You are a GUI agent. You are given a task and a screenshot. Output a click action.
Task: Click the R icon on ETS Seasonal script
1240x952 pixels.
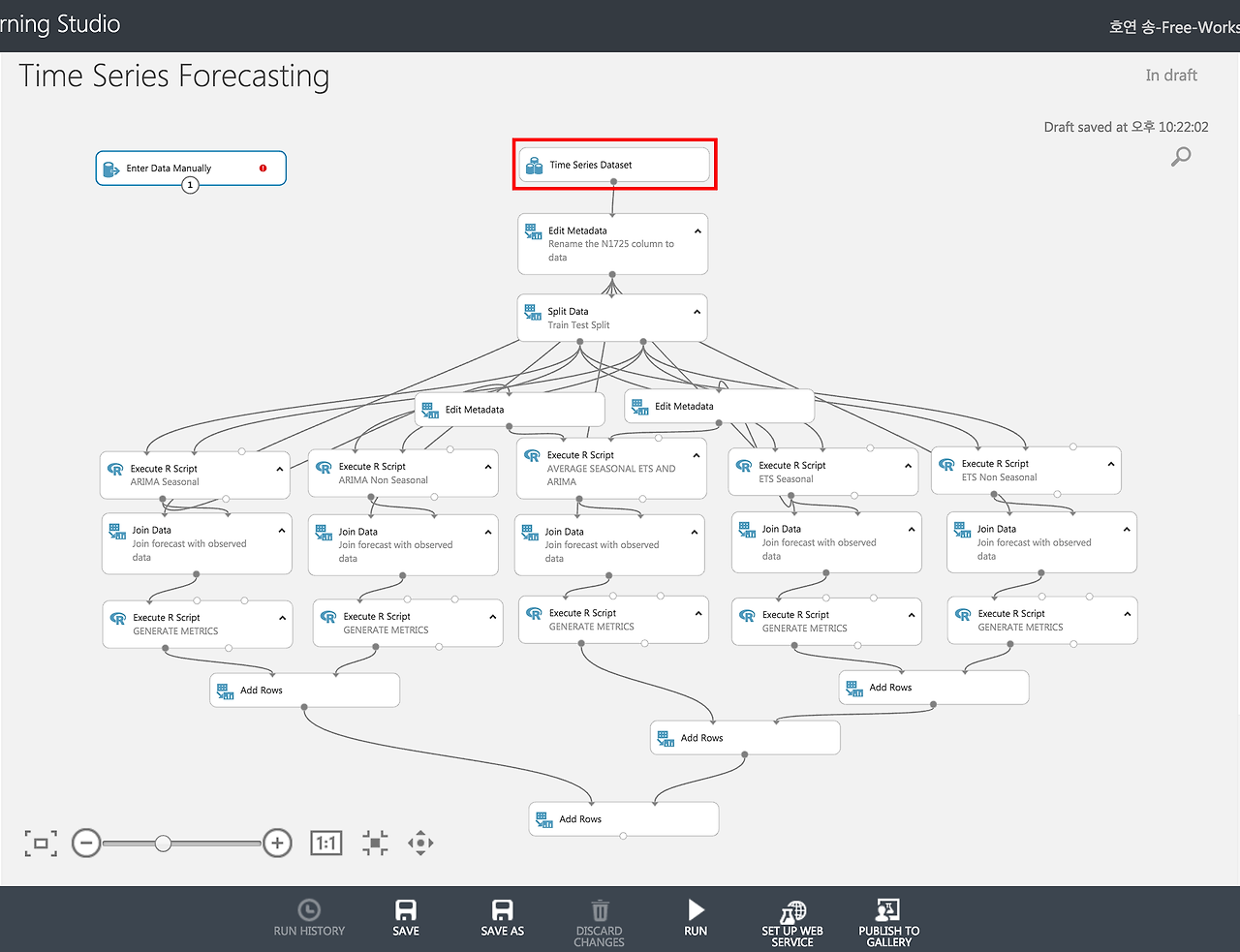(x=745, y=466)
